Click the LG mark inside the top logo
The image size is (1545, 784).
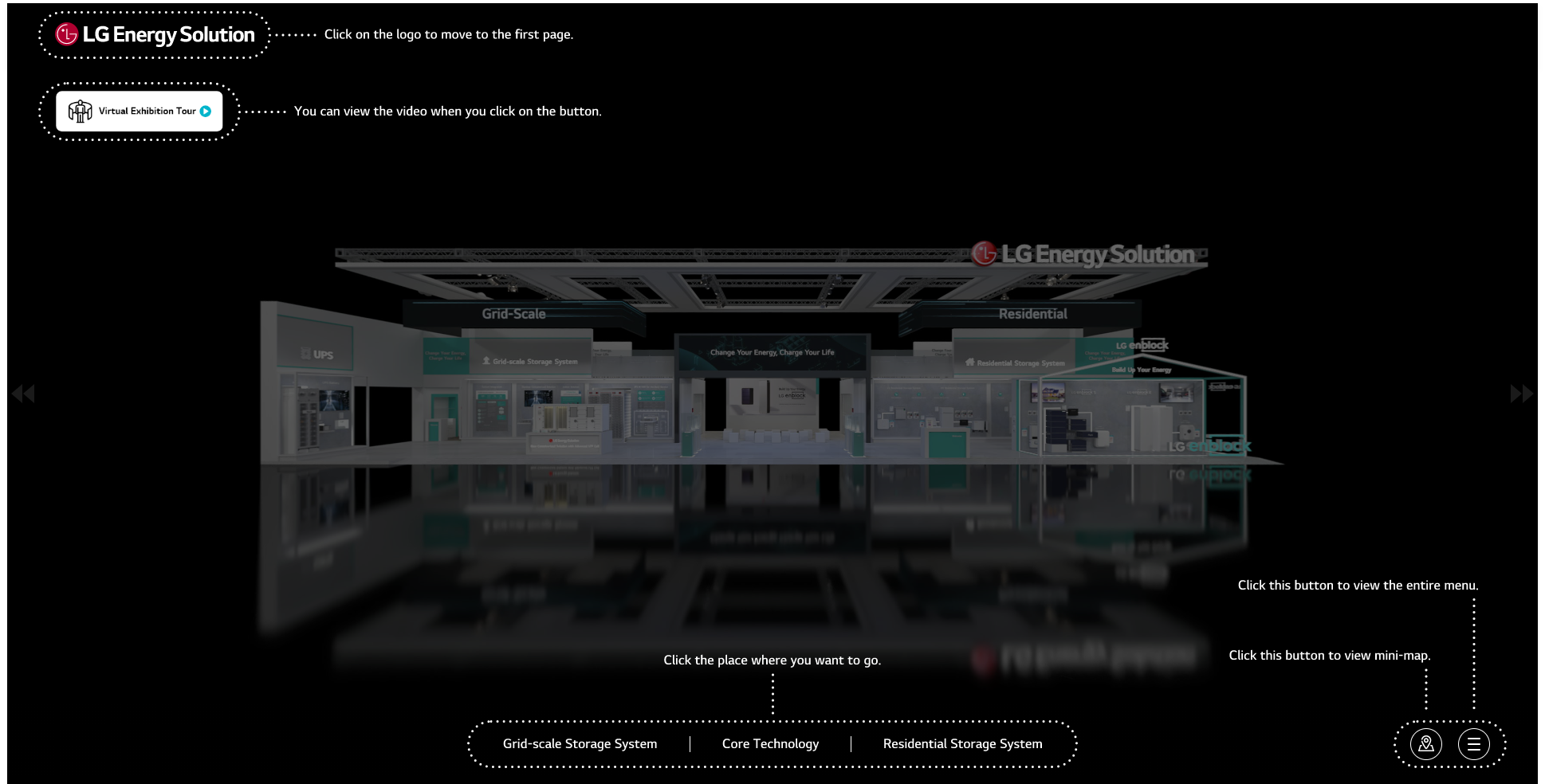[x=67, y=34]
